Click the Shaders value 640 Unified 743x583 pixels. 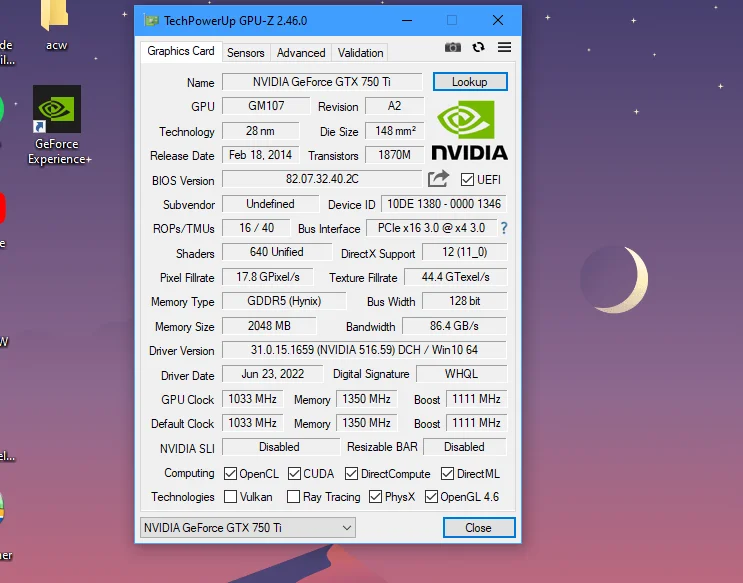[x=277, y=252]
